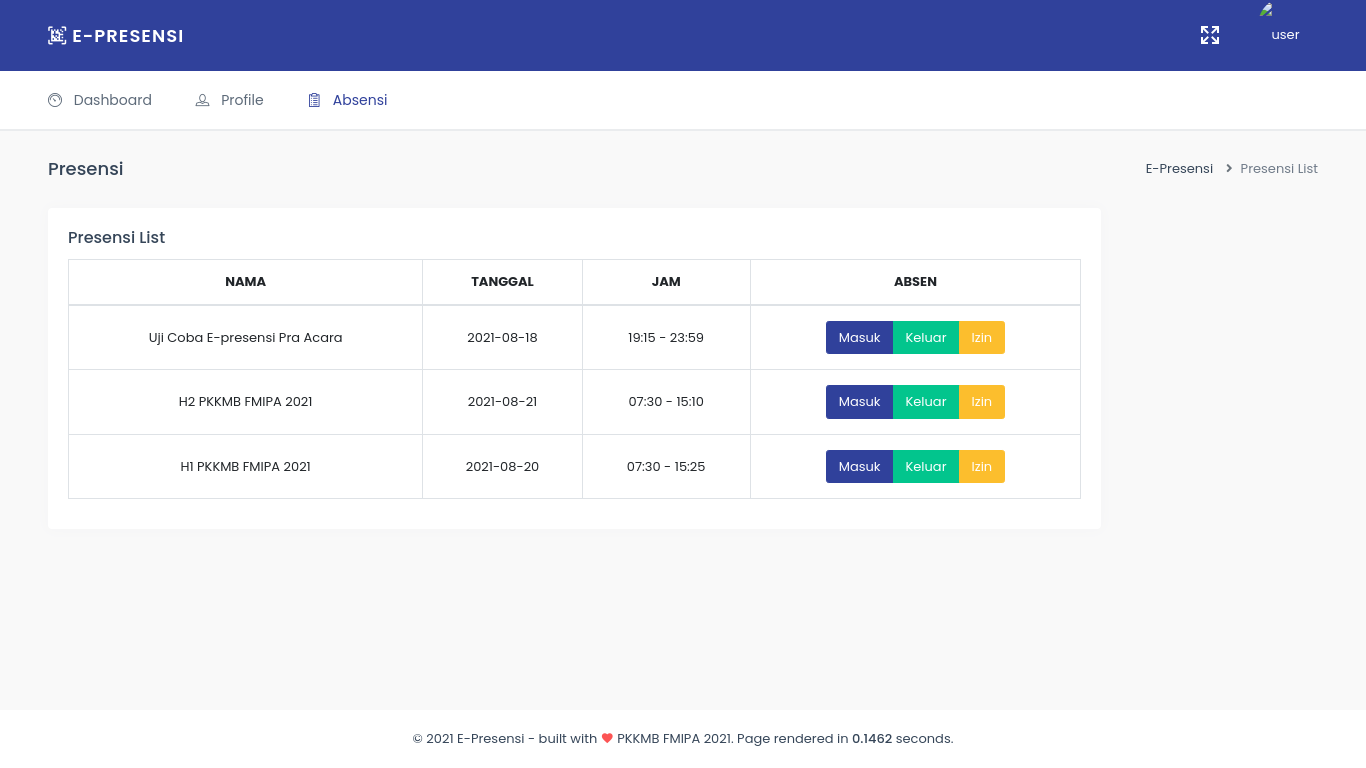Viewport: 1366px width, 768px height.
Task: Open the user account menu
Action: [1285, 35]
